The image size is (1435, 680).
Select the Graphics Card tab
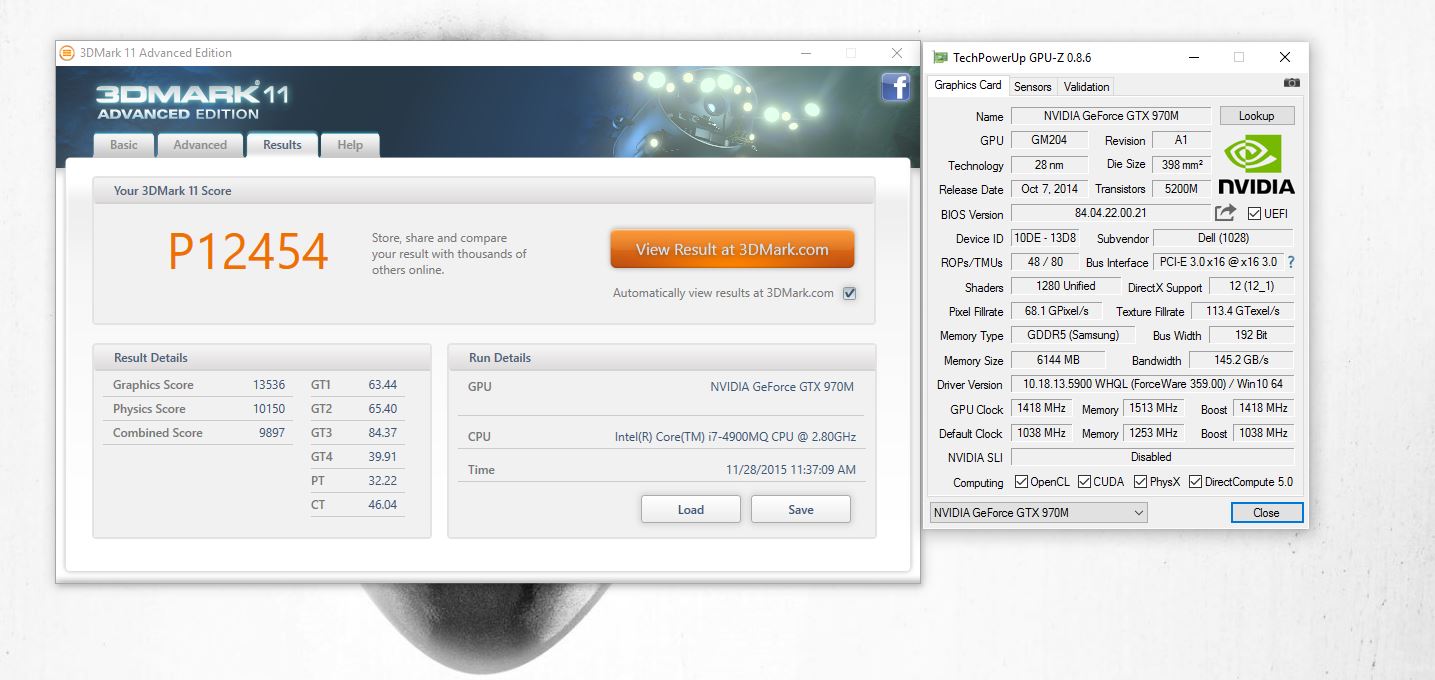click(x=968, y=85)
